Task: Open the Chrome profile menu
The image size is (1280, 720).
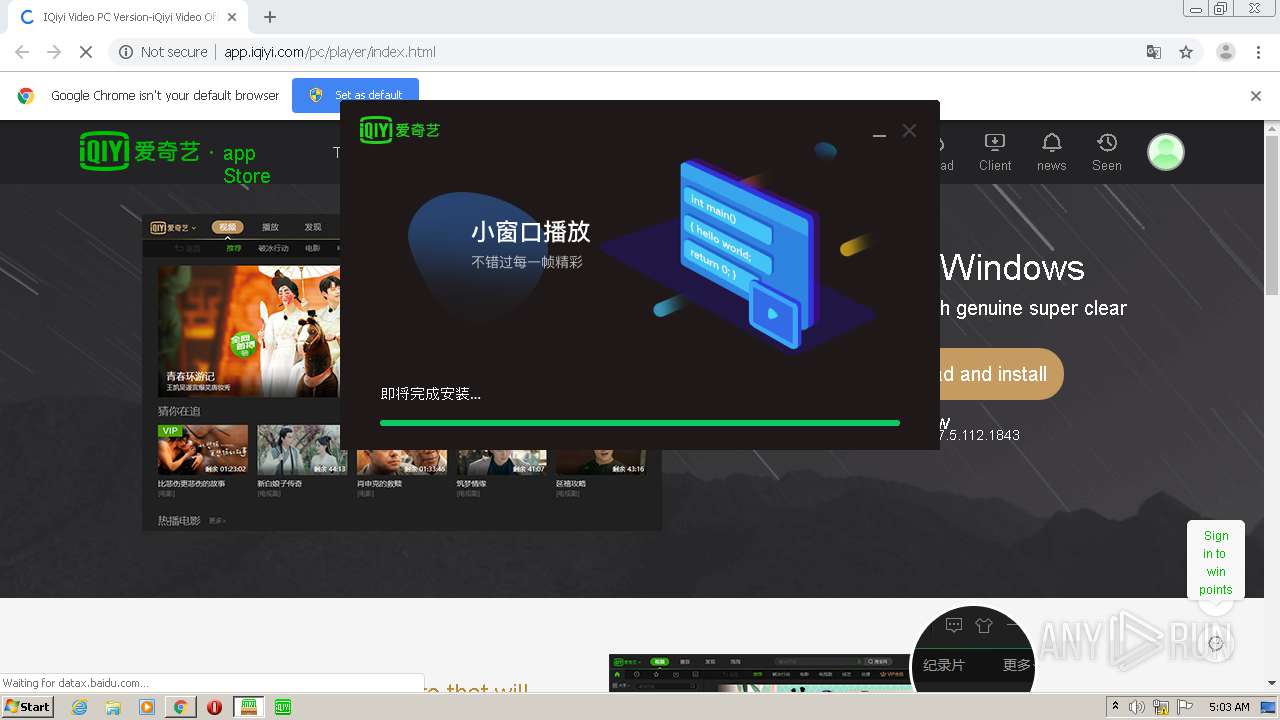Action: pos(1226,52)
